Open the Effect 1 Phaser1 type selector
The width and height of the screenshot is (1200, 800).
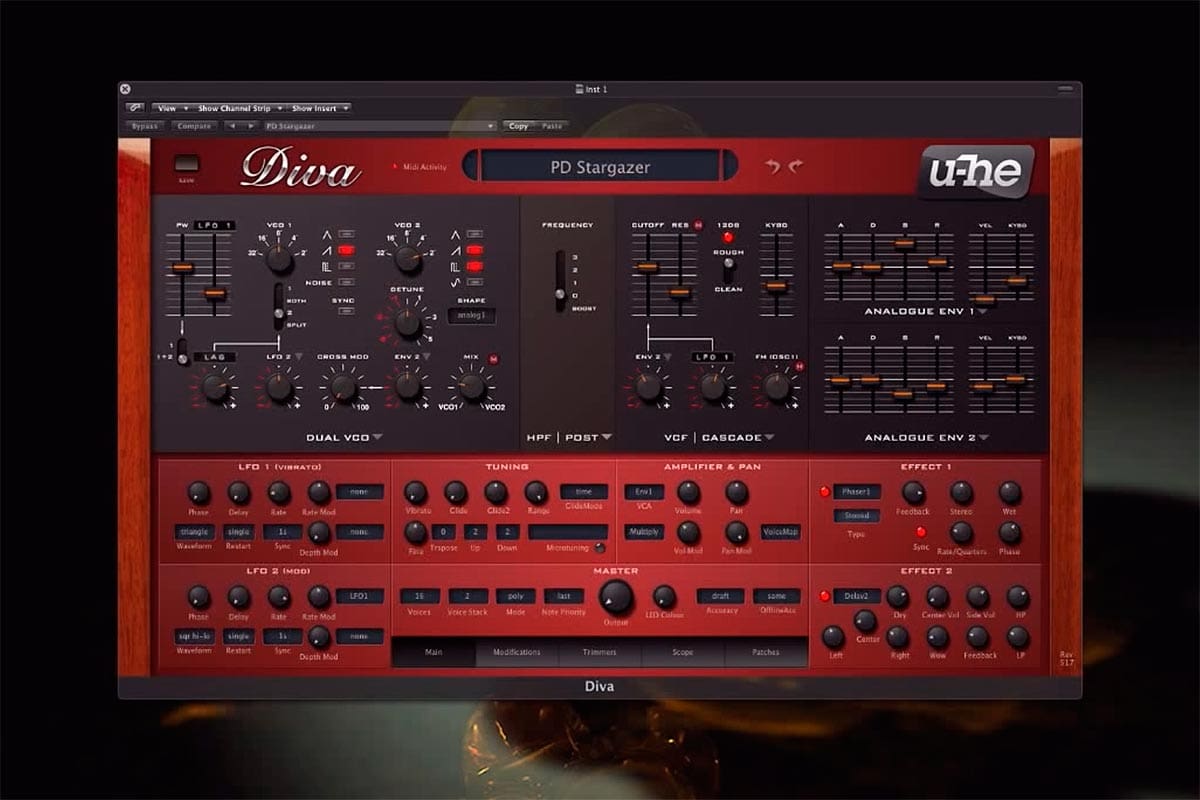coord(857,492)
